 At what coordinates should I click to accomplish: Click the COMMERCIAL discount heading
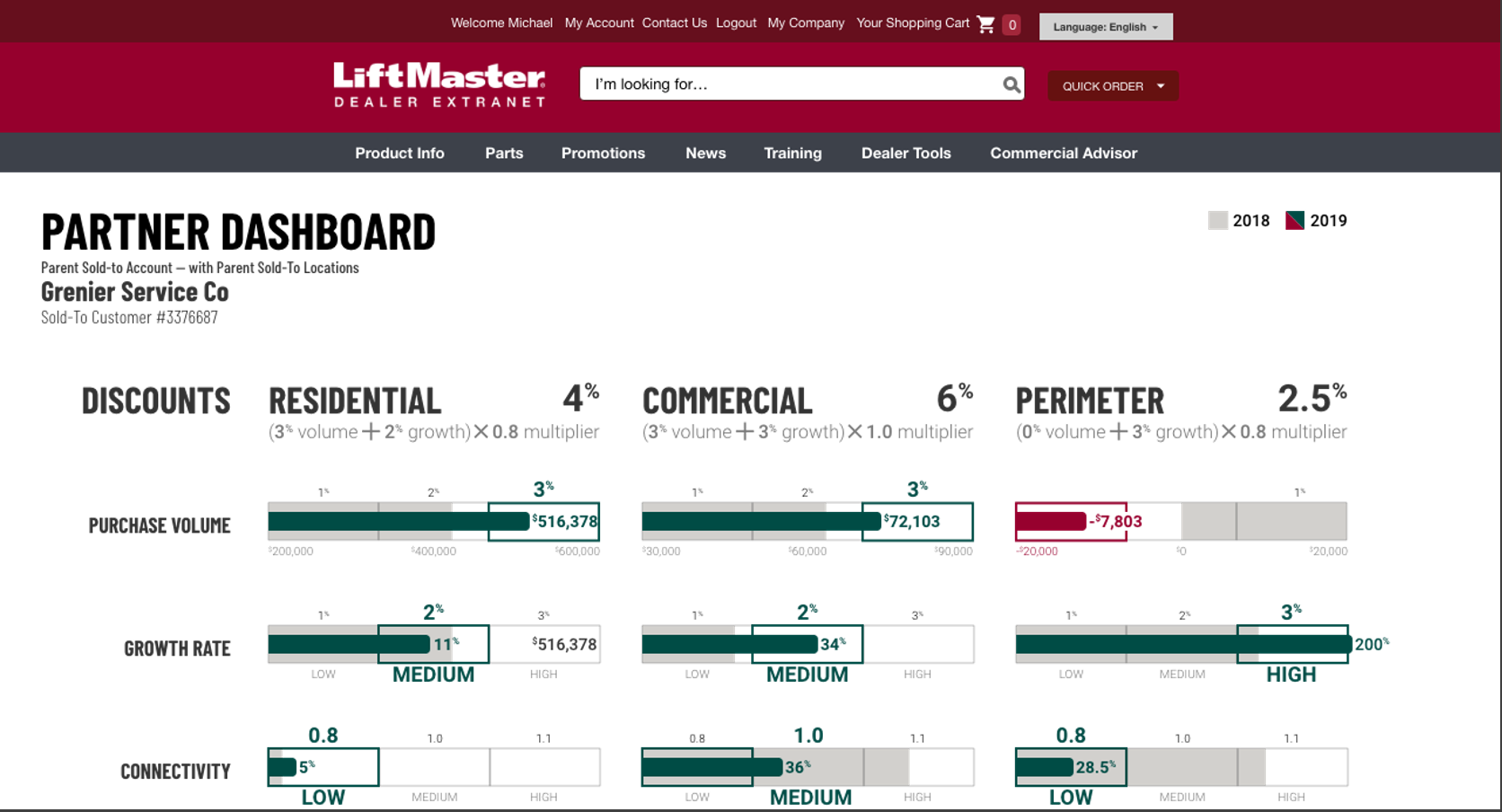(x=728, y=401)
